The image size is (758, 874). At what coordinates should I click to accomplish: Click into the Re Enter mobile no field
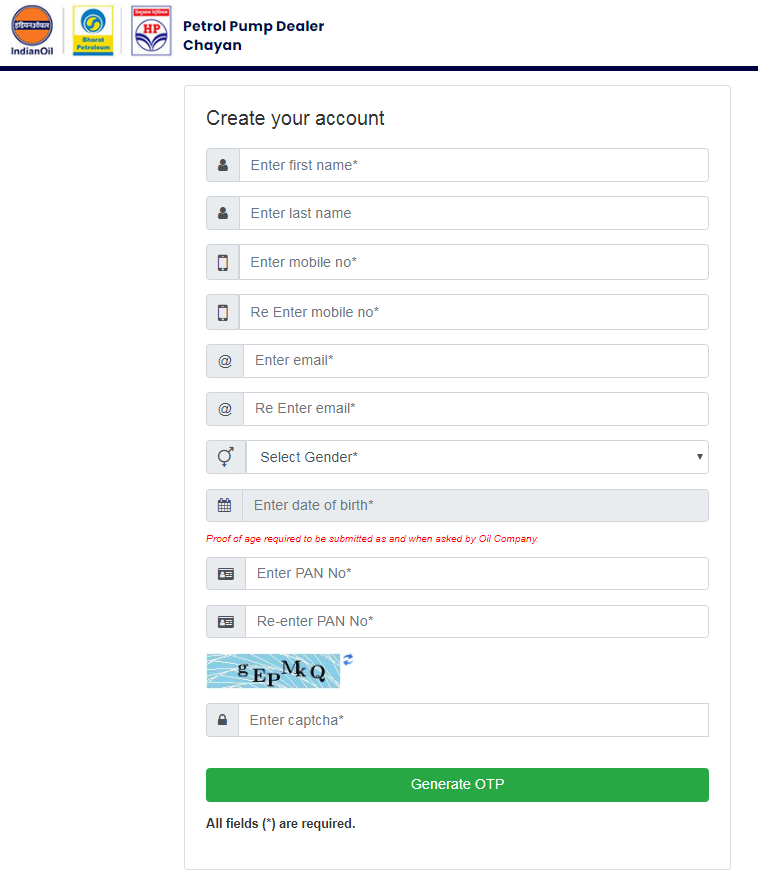point(473,312)
